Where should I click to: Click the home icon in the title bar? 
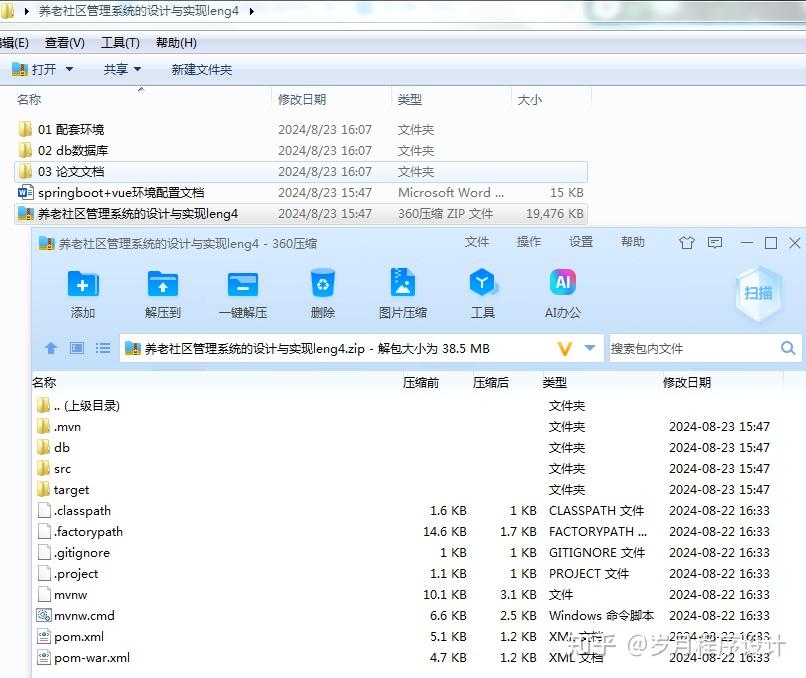point(688,242)
